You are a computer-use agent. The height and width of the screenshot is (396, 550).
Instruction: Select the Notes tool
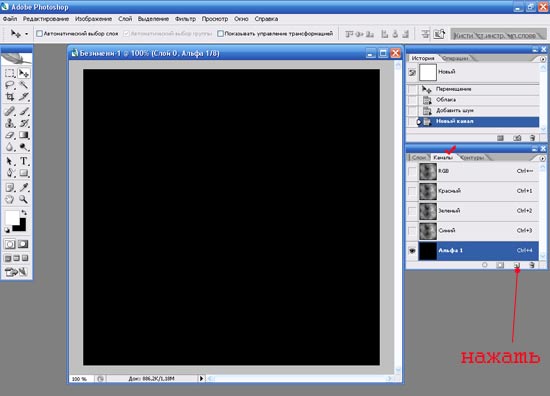[10, 188]
